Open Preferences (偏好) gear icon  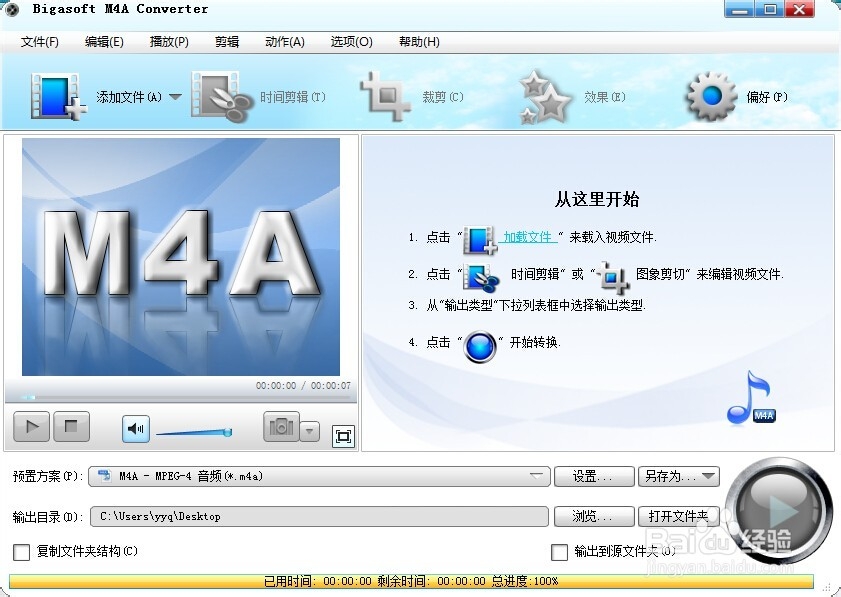tap(711, 97)
